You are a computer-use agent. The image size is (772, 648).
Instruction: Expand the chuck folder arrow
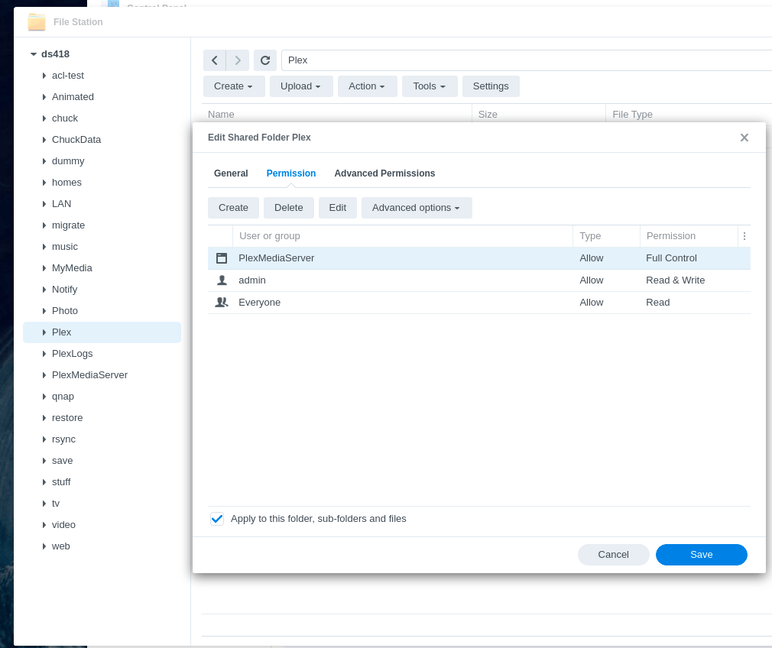pyautogui.click(x=44, y=119)
